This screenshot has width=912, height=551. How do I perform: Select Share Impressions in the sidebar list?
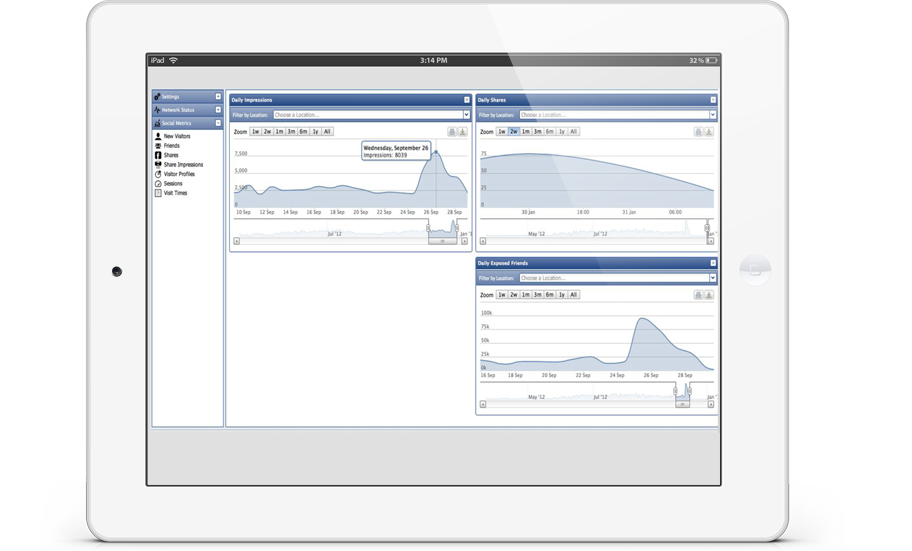[183, 165]
